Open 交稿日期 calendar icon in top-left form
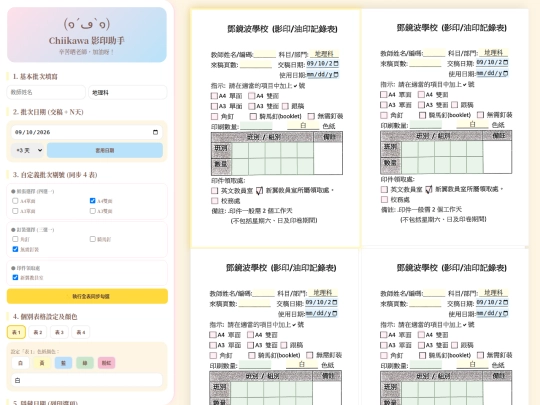 tap(336, 64)
